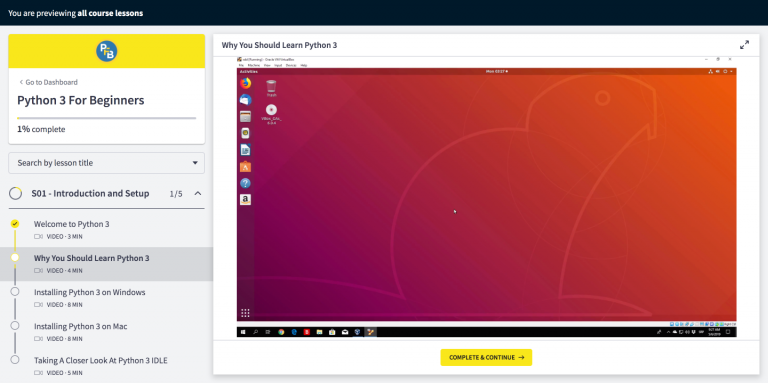
Task: Expand the video to fullscreen view
Action: coord(744,45)
